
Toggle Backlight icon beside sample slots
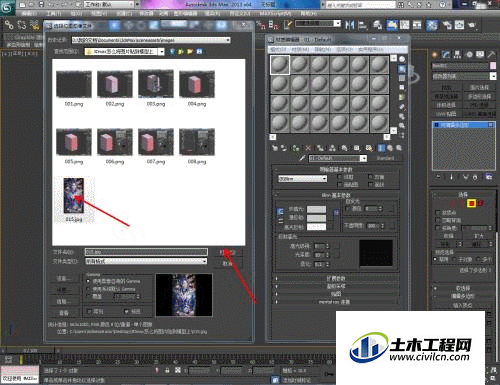pyautogui.click(x=402, y=69)
